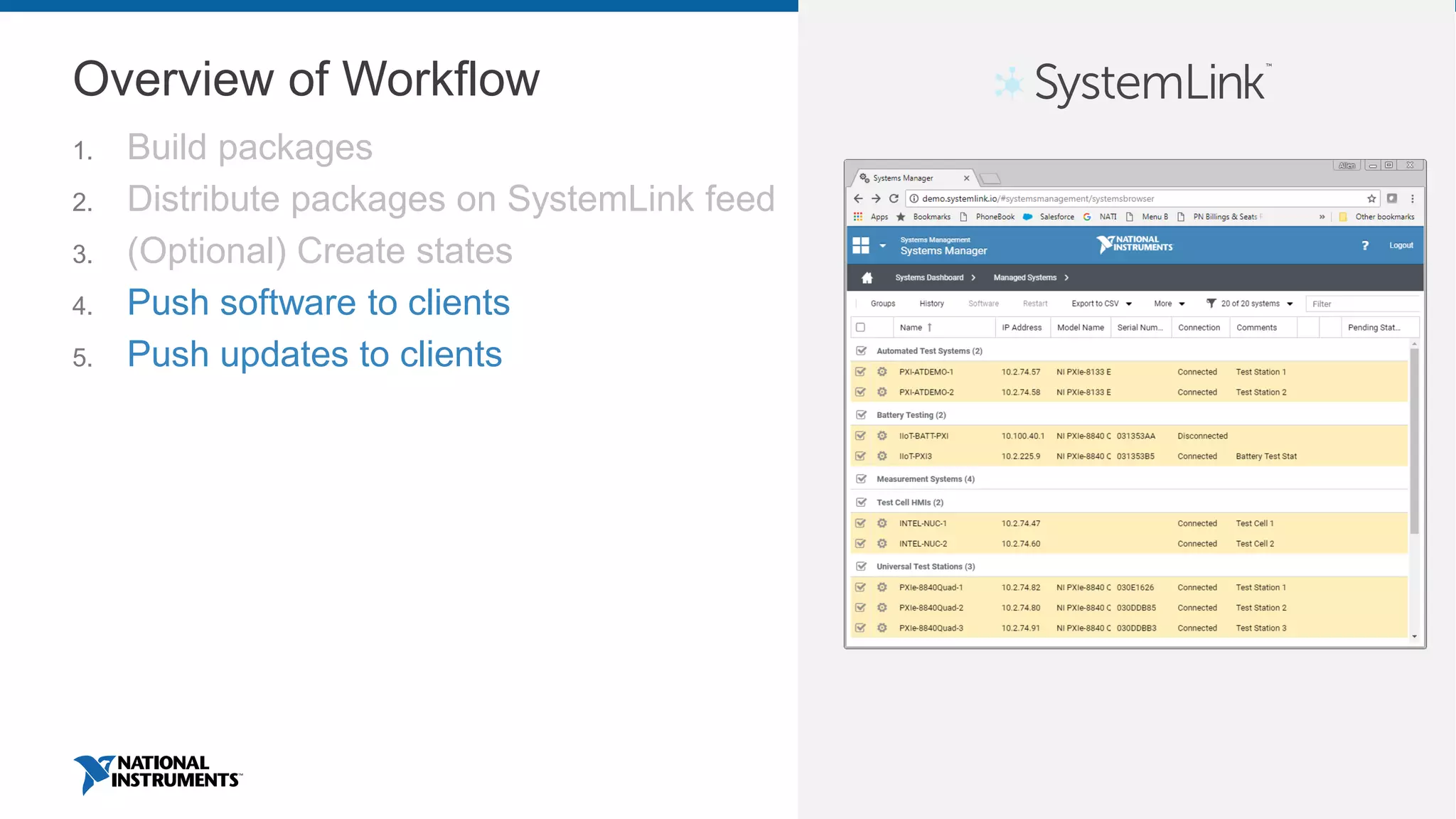Uncheck the Universal Test Stations group checkbox
The height and width of the screenshot is (819, 1456).
(x=861, y=567)
